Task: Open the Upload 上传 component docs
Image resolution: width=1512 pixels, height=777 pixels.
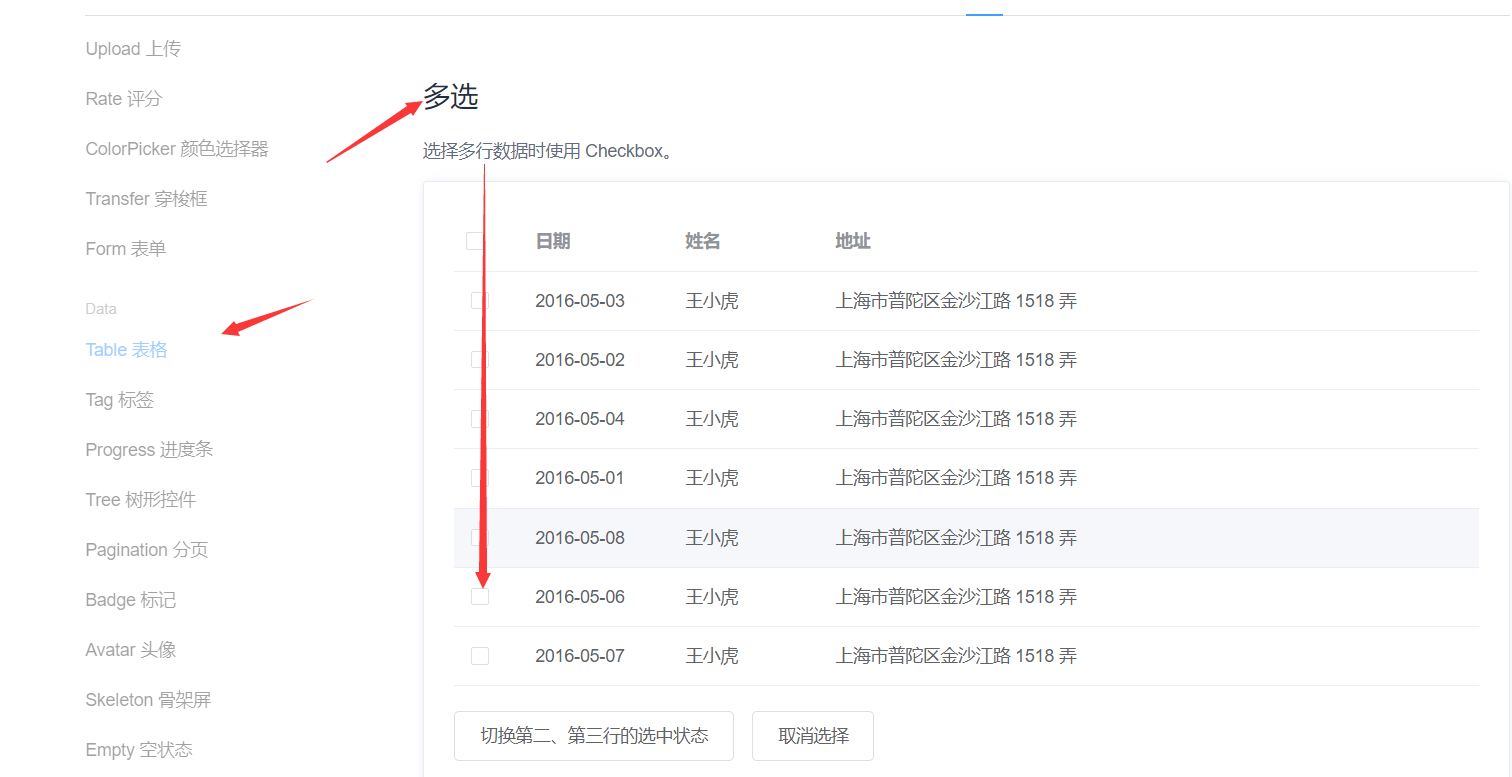Action: pos(133,48)
